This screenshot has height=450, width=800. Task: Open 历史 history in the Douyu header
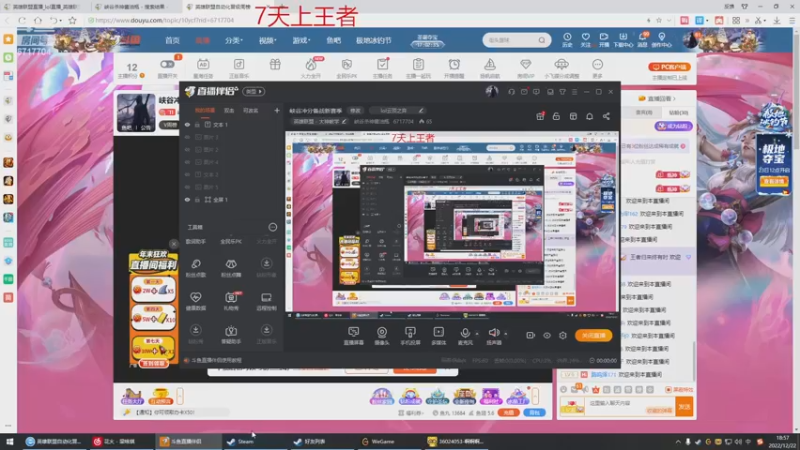click(x=567, y=40)
